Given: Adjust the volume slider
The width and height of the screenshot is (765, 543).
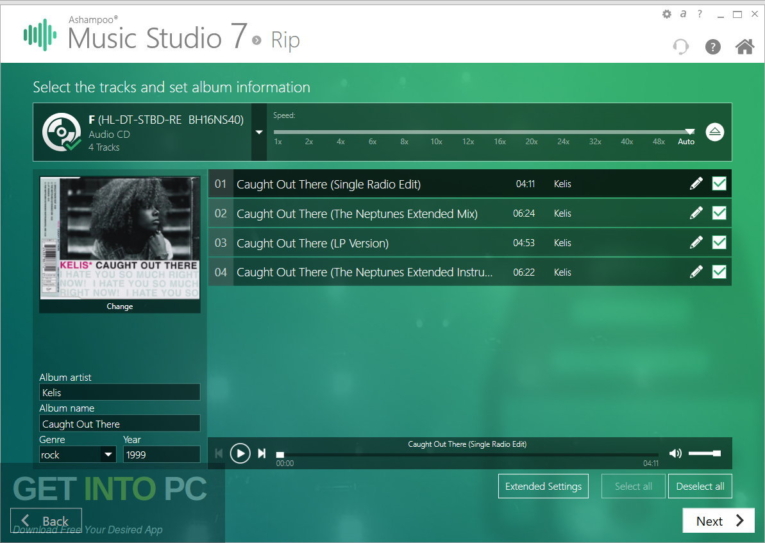Looking at the screenshot, I should click(705, 453).
